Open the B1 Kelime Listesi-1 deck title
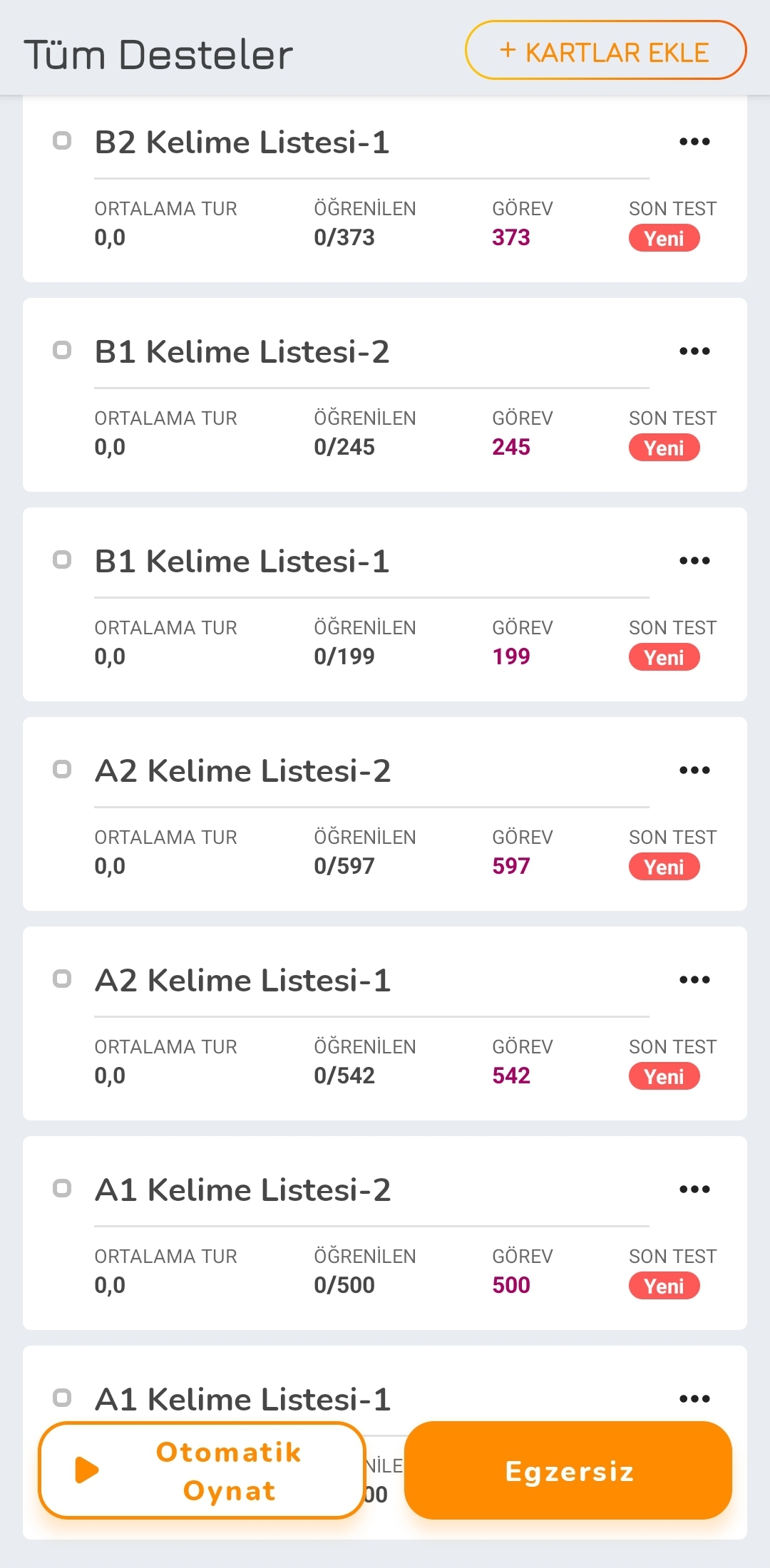The width and height of the screenshot is (770, 1568). [x=242, y=562]
